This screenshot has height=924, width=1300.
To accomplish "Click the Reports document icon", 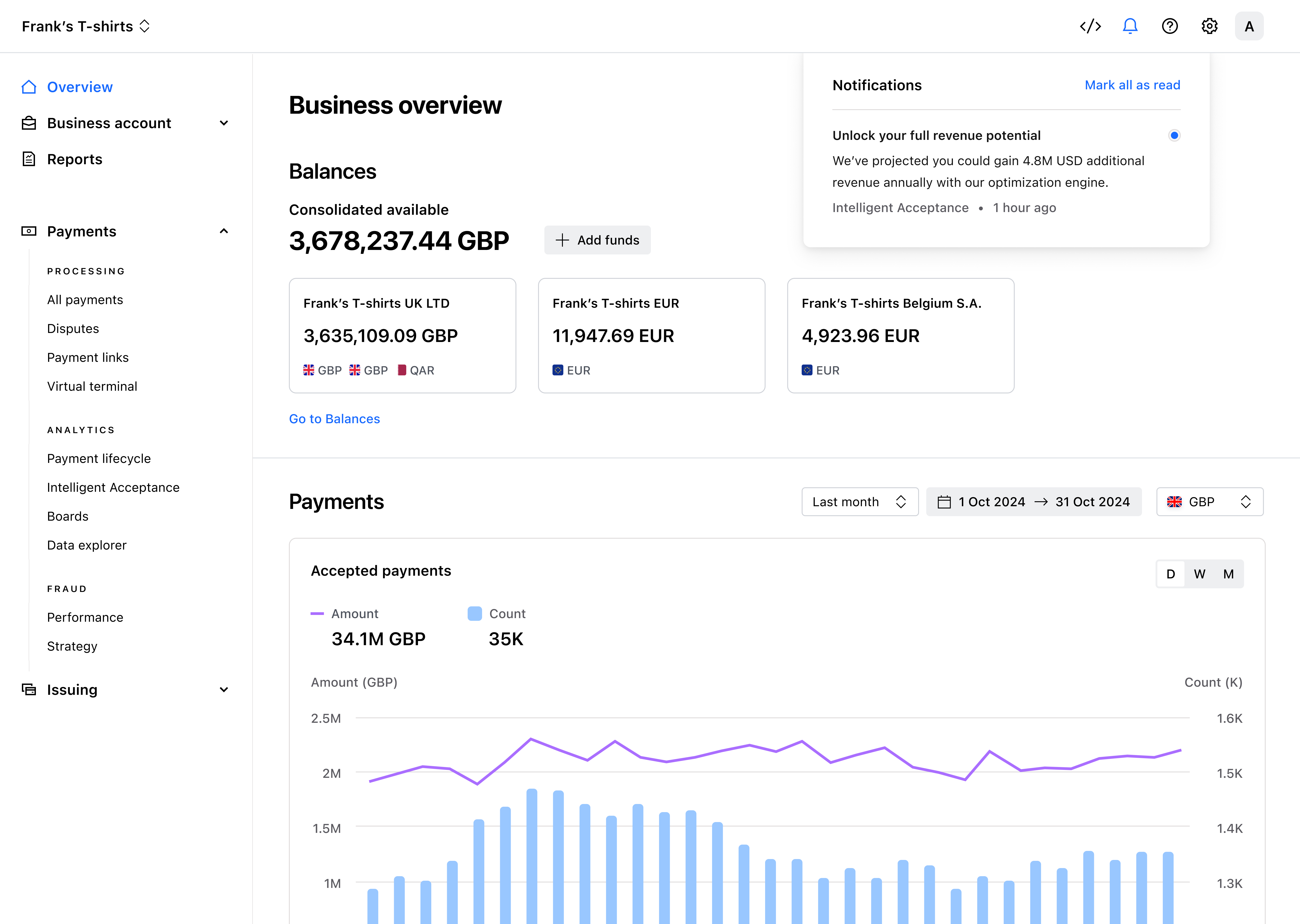I will [29, 159].
